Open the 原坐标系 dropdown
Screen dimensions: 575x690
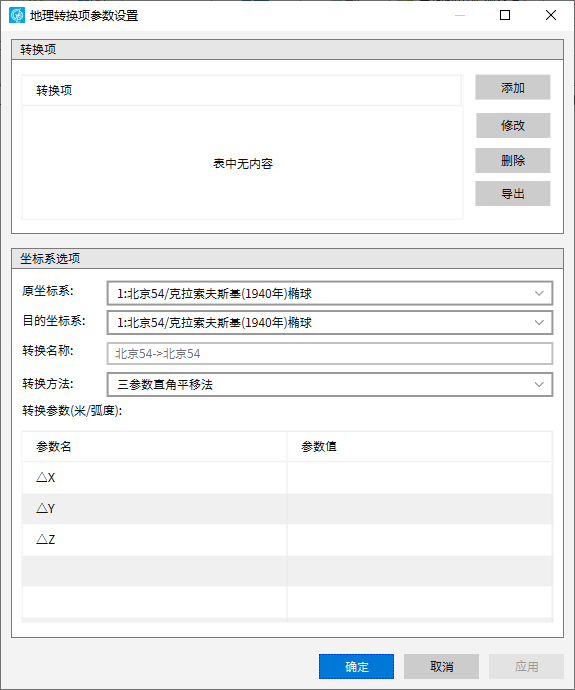coord(330,294)
